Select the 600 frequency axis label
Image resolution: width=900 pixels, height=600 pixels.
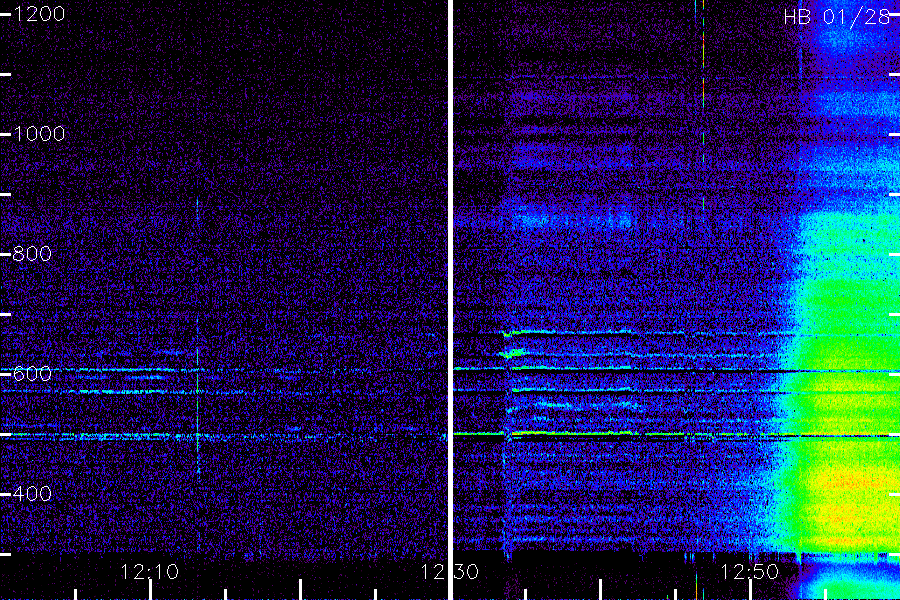pyautogui.click(x=32, y=374)
